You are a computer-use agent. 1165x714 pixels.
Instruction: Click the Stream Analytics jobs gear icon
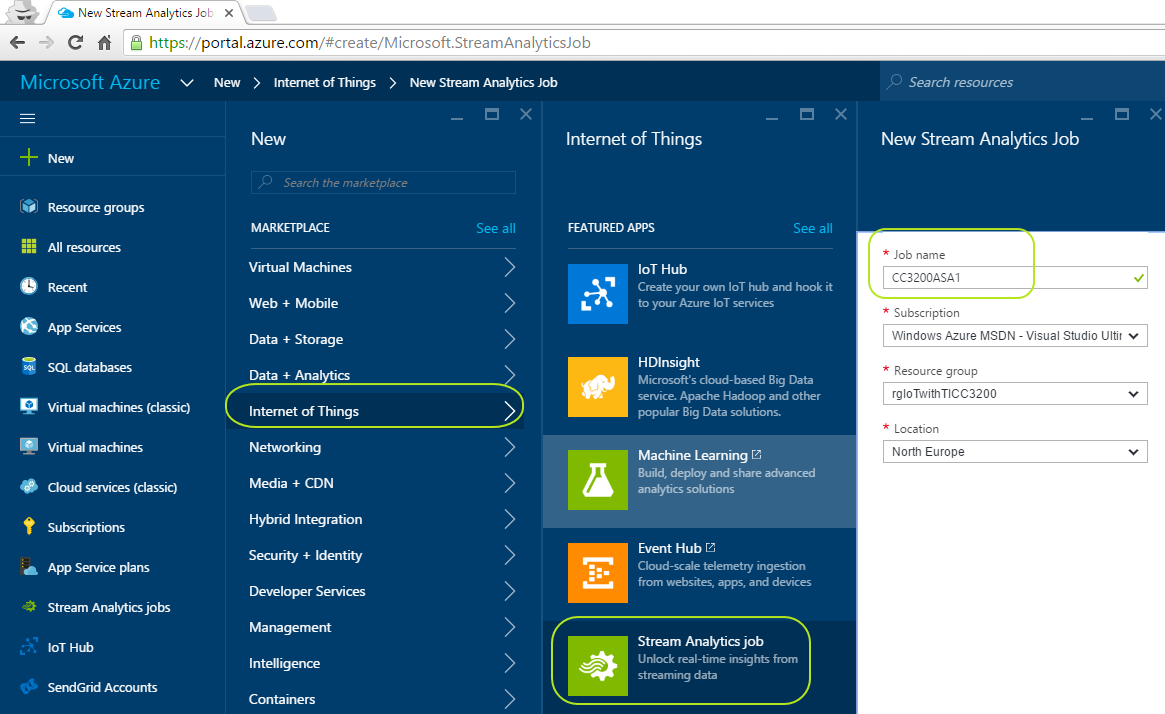coord(29,606)
